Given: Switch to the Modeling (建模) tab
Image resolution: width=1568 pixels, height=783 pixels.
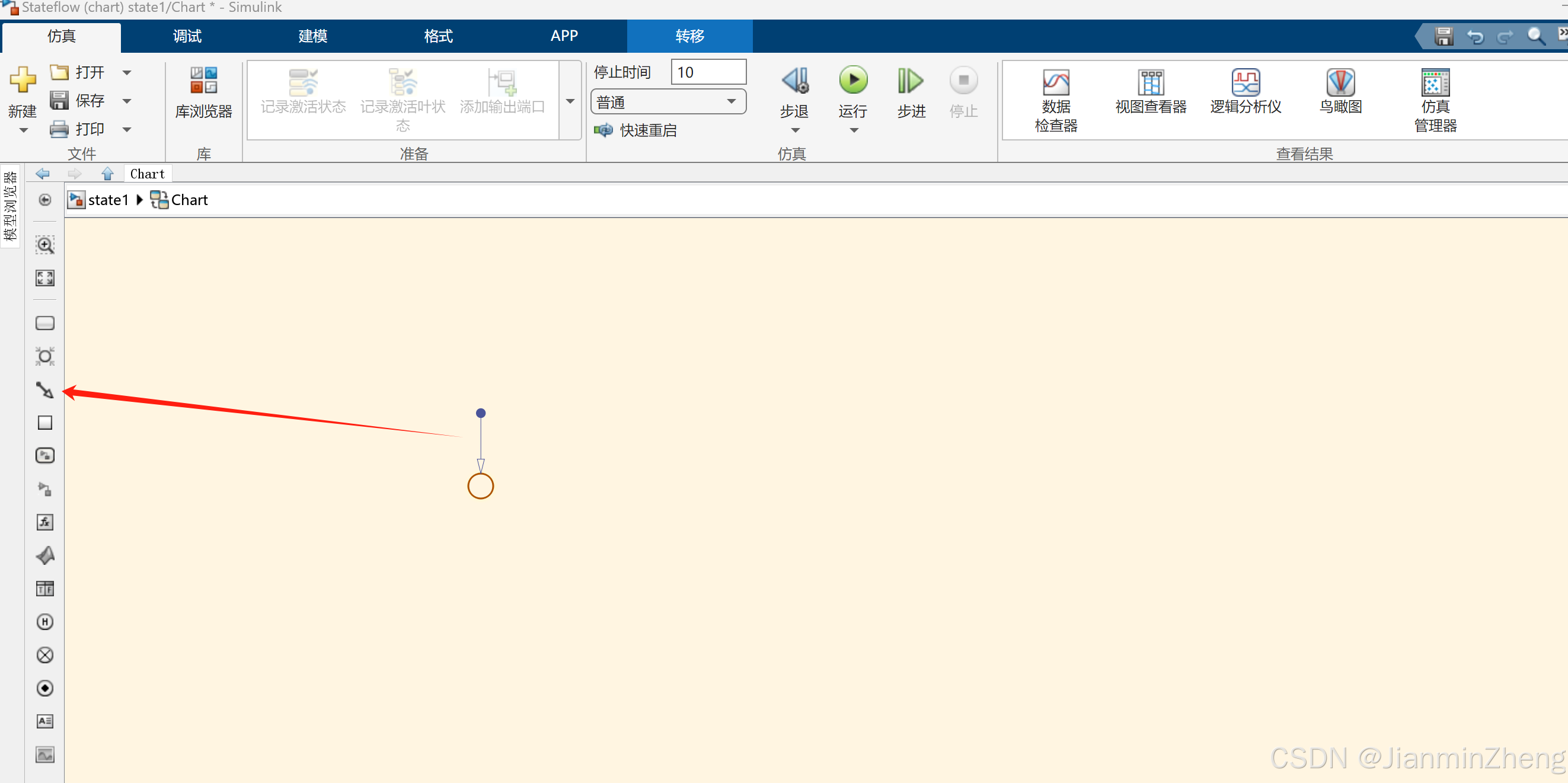Looking at the screenshot, I should (312, 36).
